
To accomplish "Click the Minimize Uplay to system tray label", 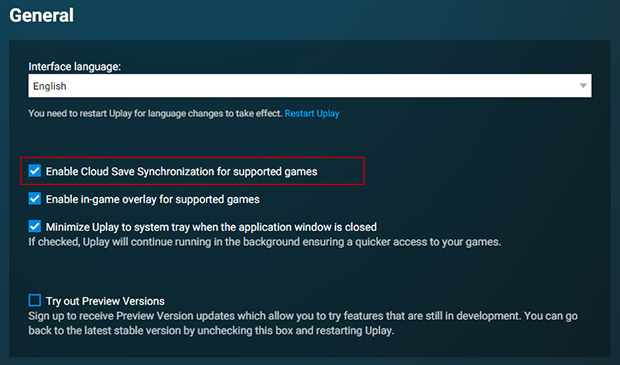I will click(x=211, y=227).
